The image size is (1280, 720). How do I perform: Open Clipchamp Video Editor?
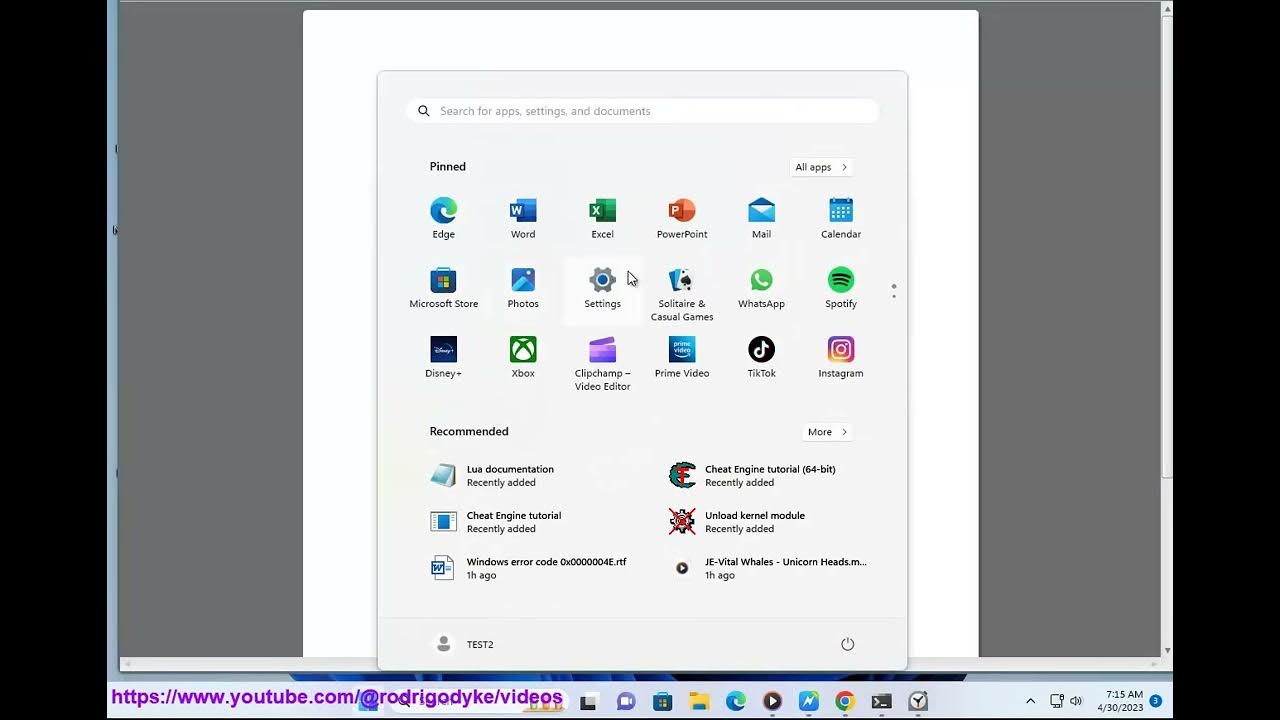[x=602, y=364]
